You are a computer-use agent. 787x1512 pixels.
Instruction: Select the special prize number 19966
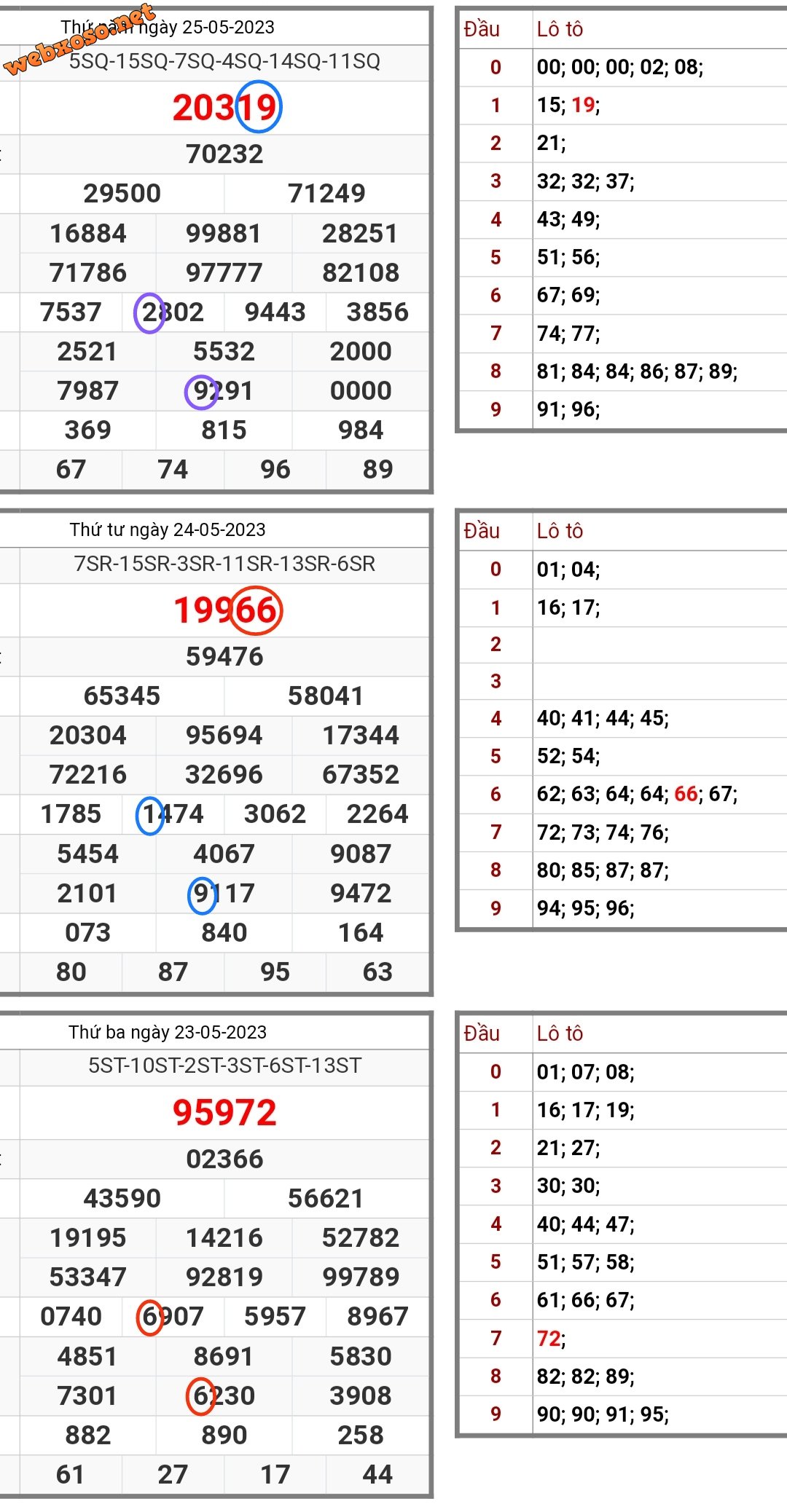(x=226, y=610)
